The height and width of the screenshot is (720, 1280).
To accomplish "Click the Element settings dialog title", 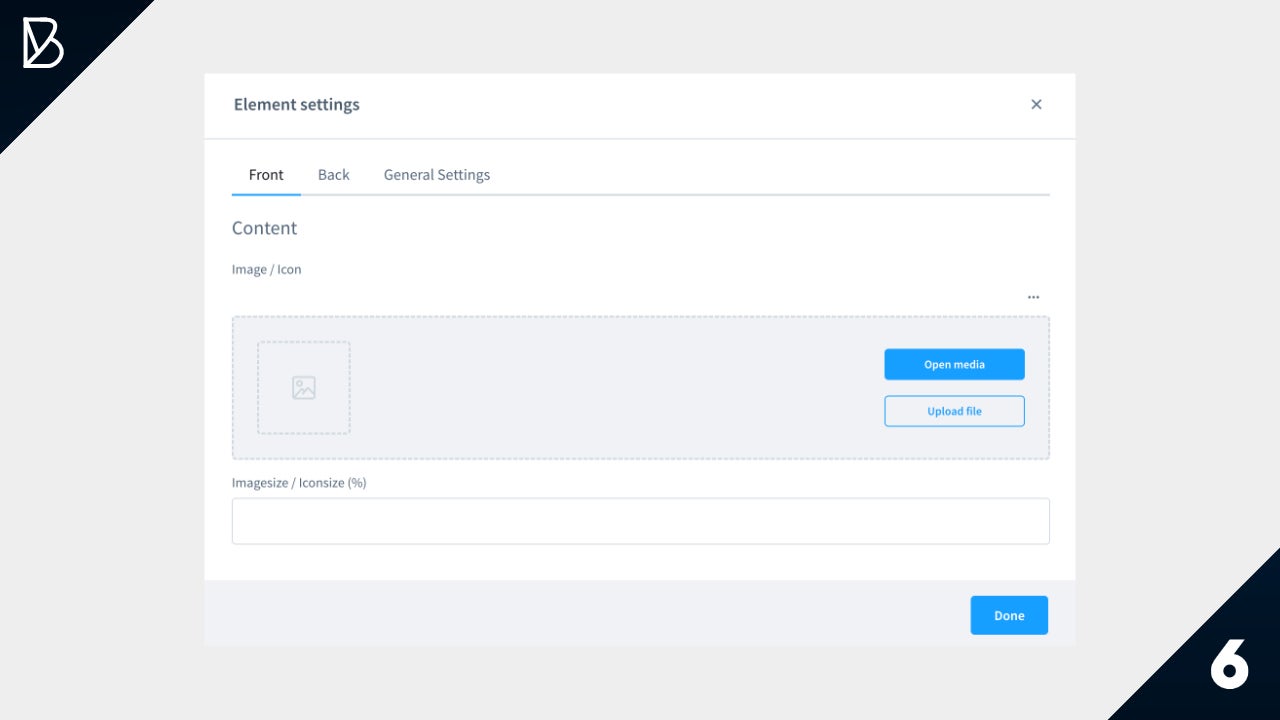I will tap(296, 104).
